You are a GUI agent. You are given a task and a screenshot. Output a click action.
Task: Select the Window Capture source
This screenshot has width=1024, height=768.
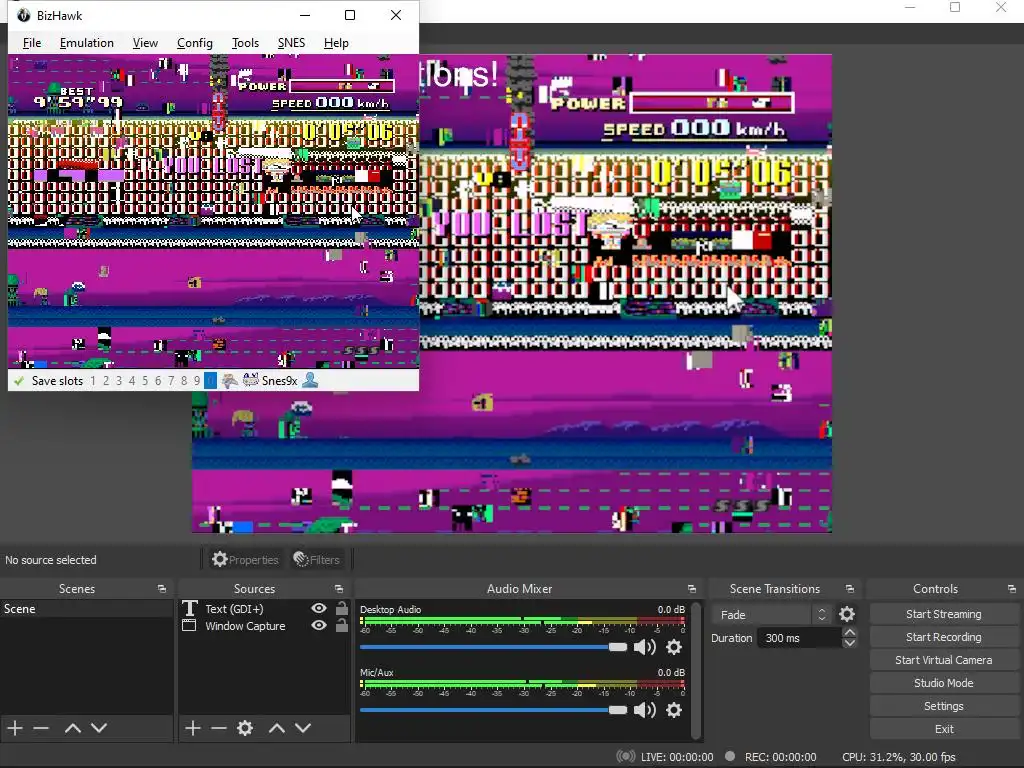click(x=245, y=626)
